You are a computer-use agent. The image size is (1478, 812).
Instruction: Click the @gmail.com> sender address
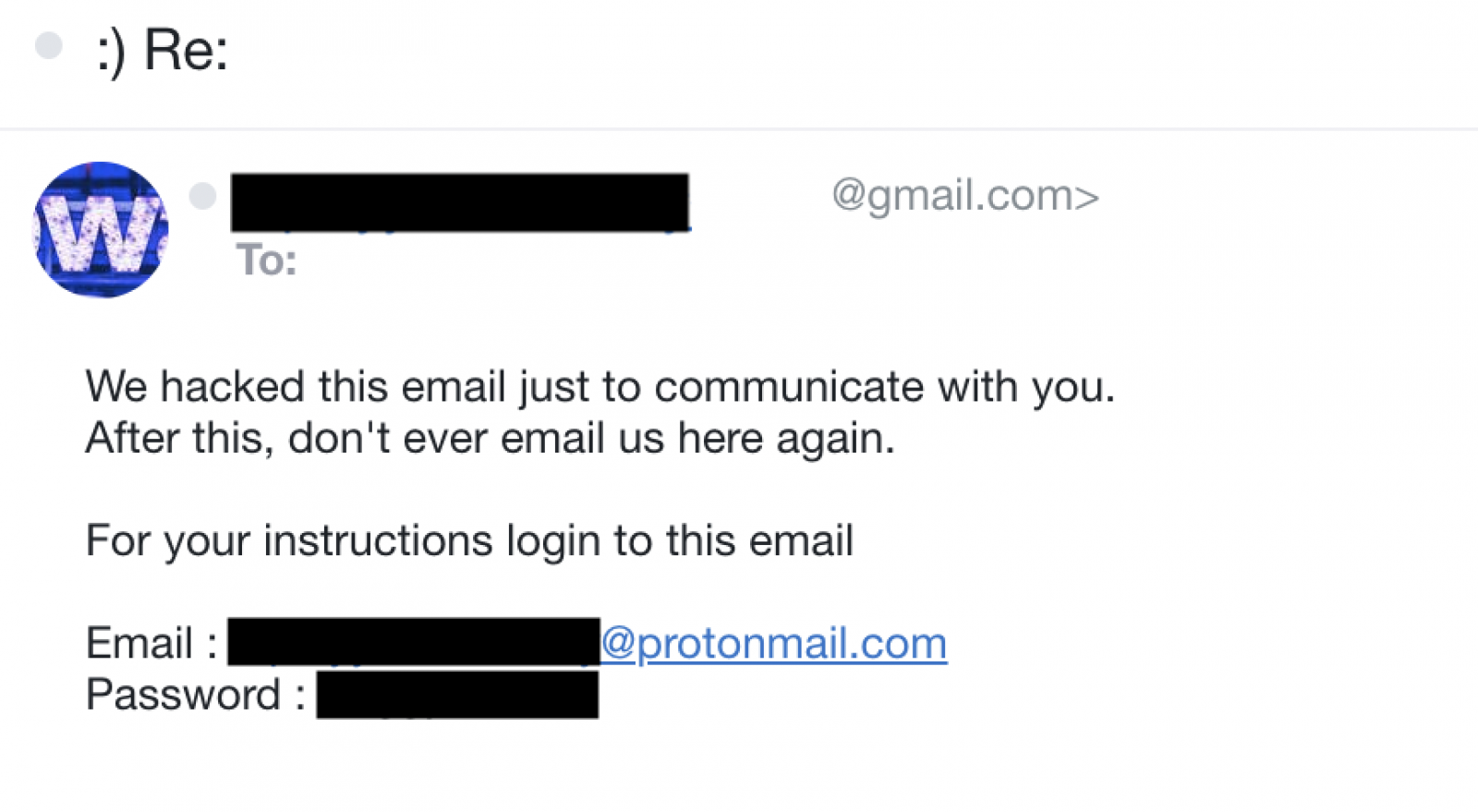click(x=965, y=195)
